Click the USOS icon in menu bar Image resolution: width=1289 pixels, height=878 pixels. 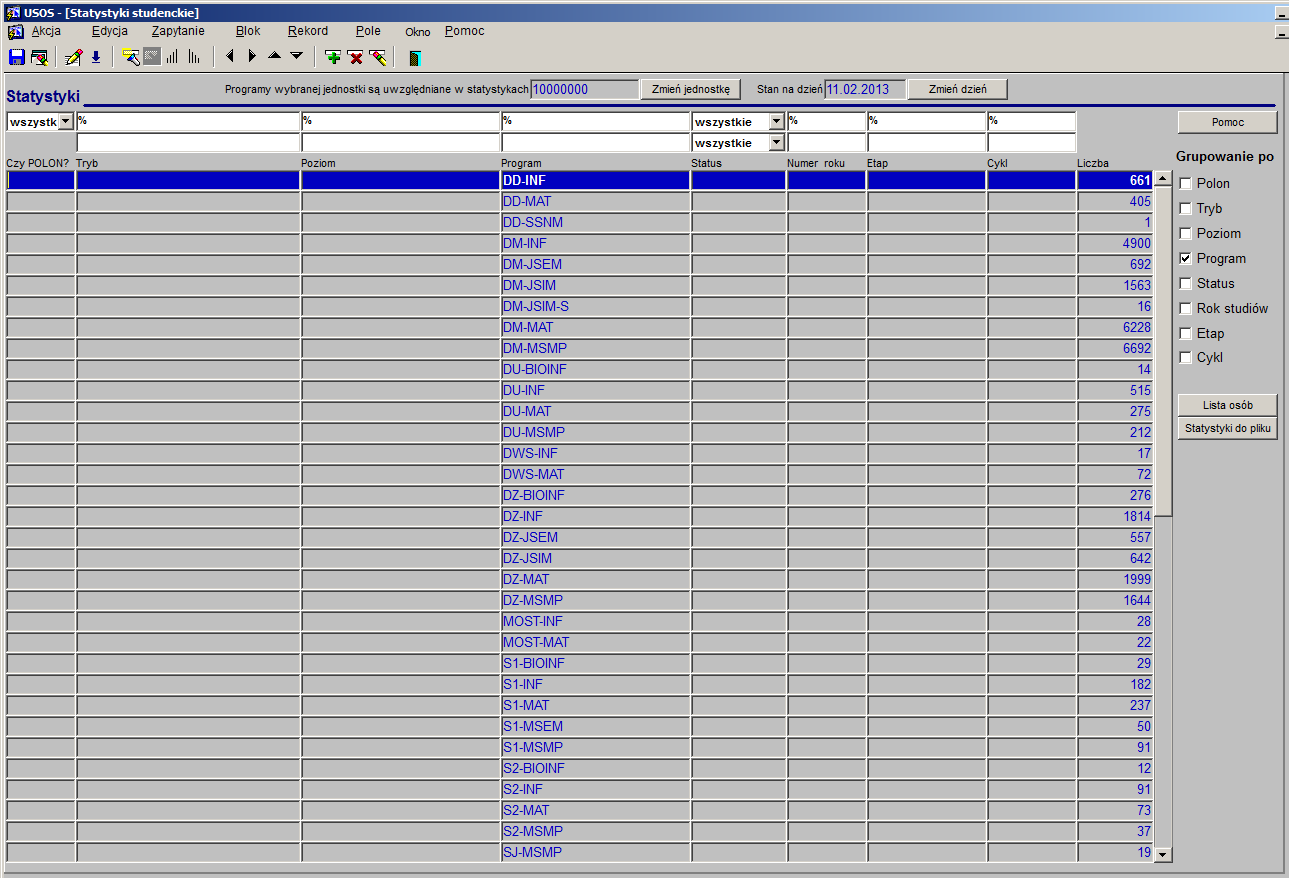[x=15, y=31]
